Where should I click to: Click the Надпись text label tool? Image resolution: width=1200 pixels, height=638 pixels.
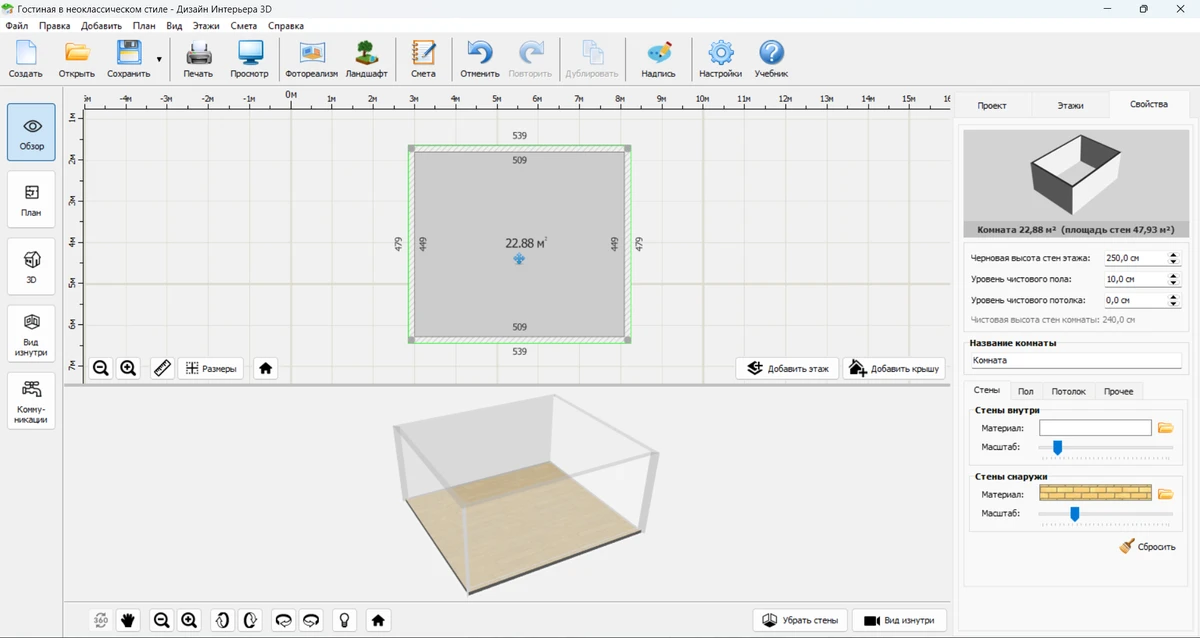pyautogui.click(x=658, y=60)
